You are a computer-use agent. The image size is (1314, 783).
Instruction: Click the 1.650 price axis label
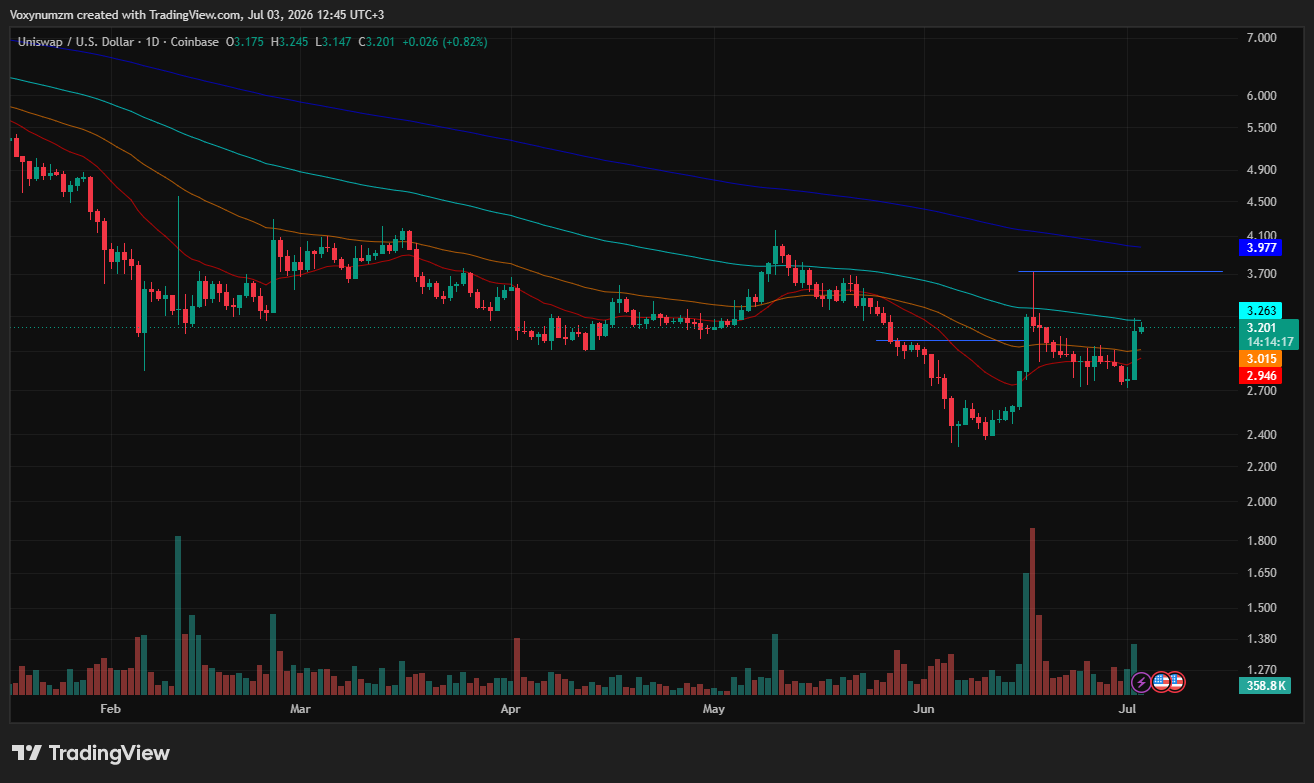click(1263, 573)
